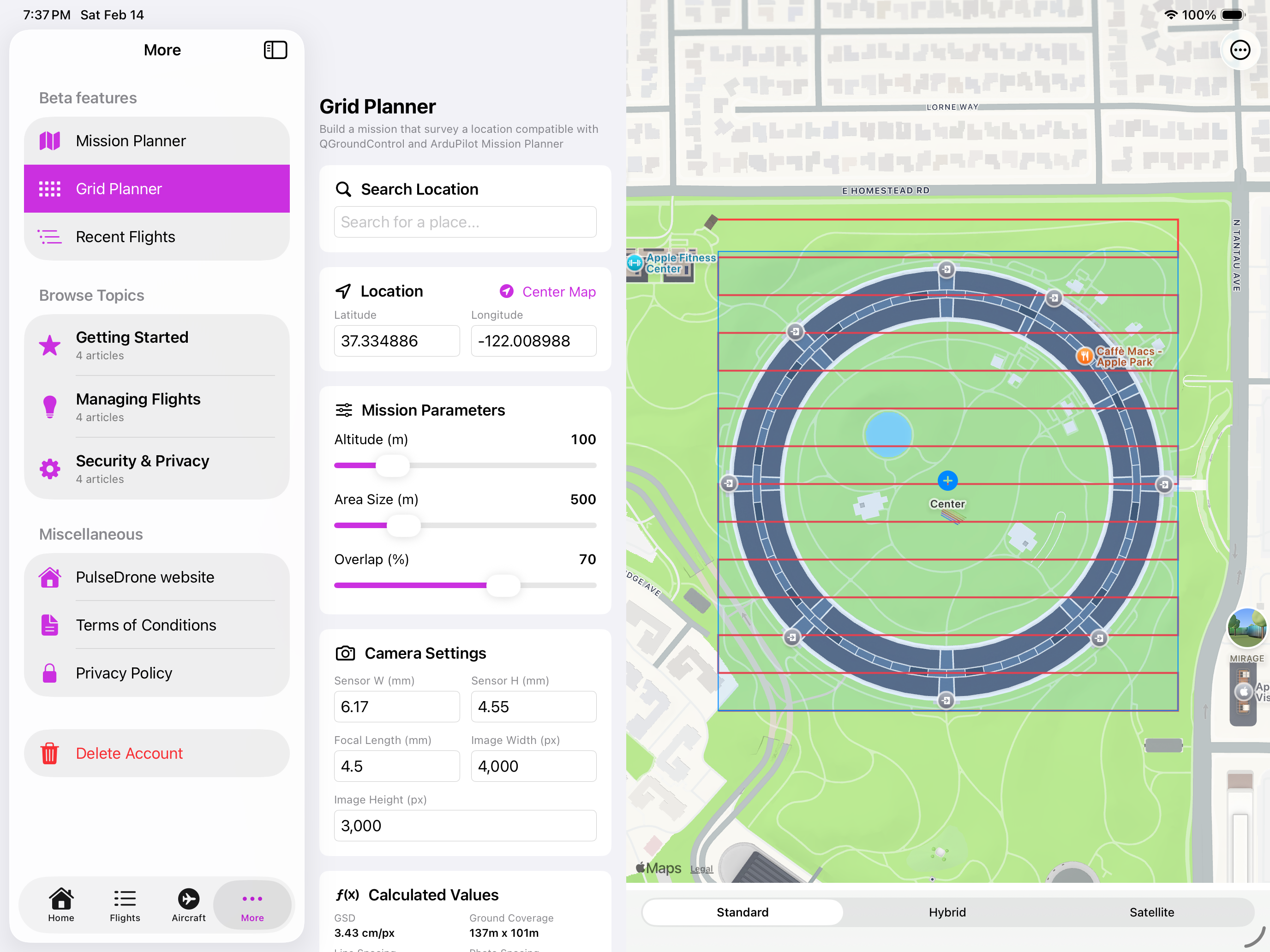Switch map to Satellite view
The image size is (1270, 952).
pos(1152,912)
